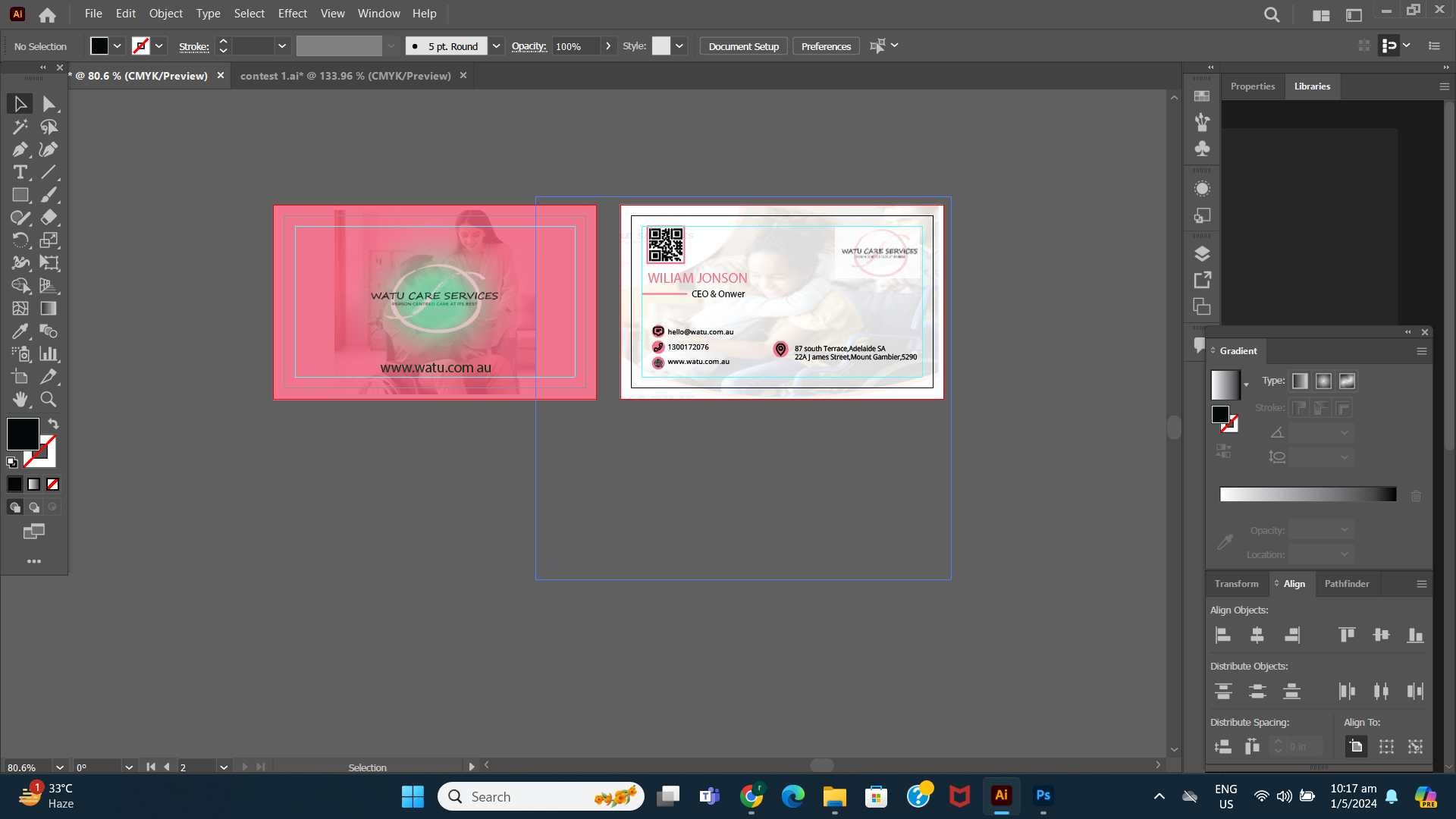This screenshot has width=1456, height=819.
Task: Select the Zoom tool
Action: (48, 400)
